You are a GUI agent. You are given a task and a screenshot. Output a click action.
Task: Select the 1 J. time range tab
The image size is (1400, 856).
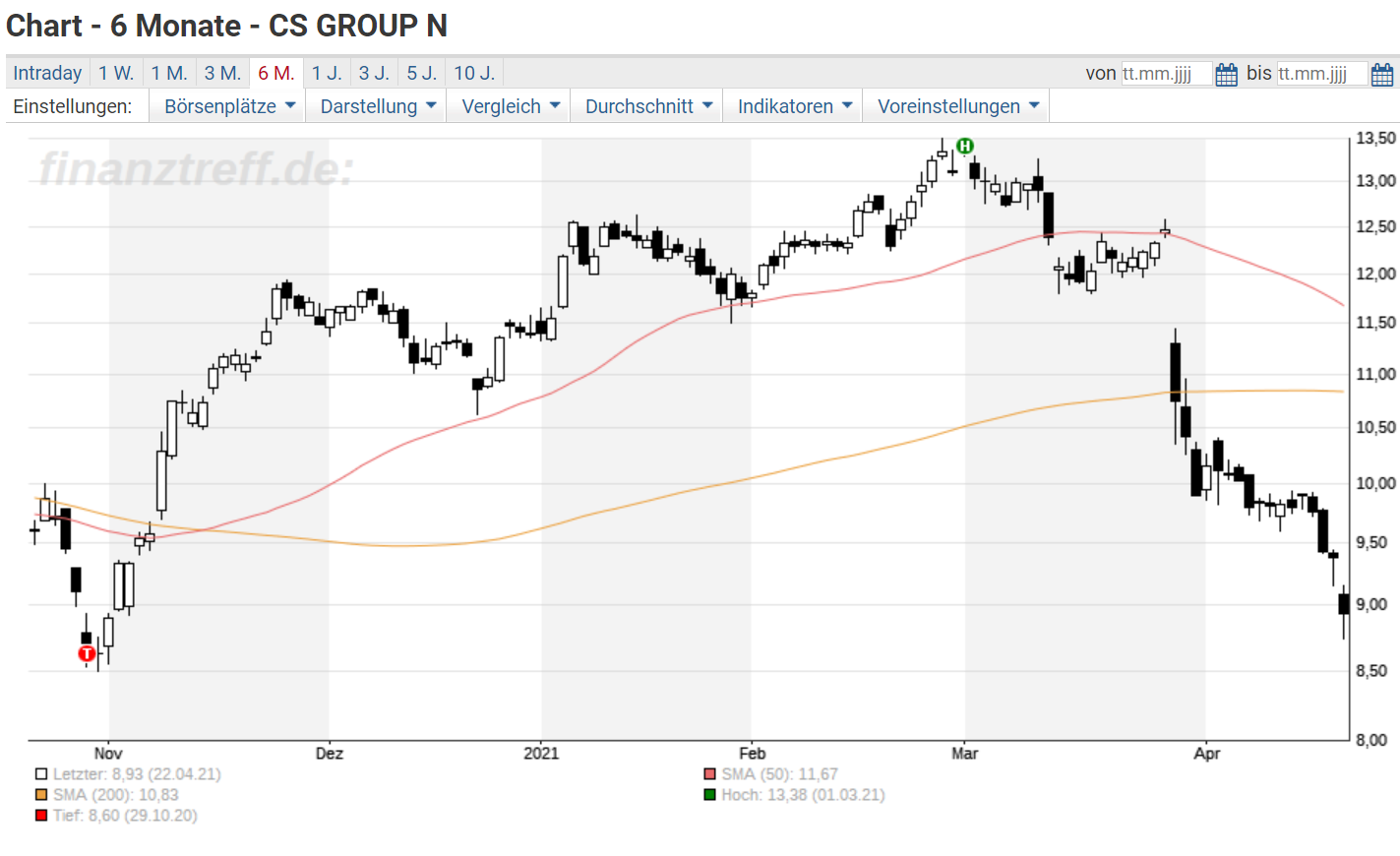coord(327,73)
